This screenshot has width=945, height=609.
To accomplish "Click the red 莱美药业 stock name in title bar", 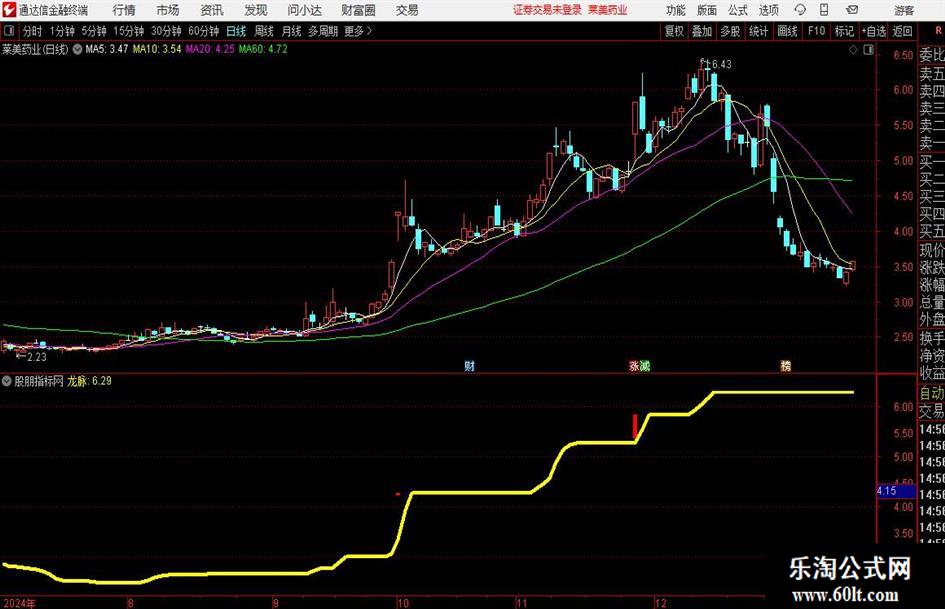I will coord(608,10).
